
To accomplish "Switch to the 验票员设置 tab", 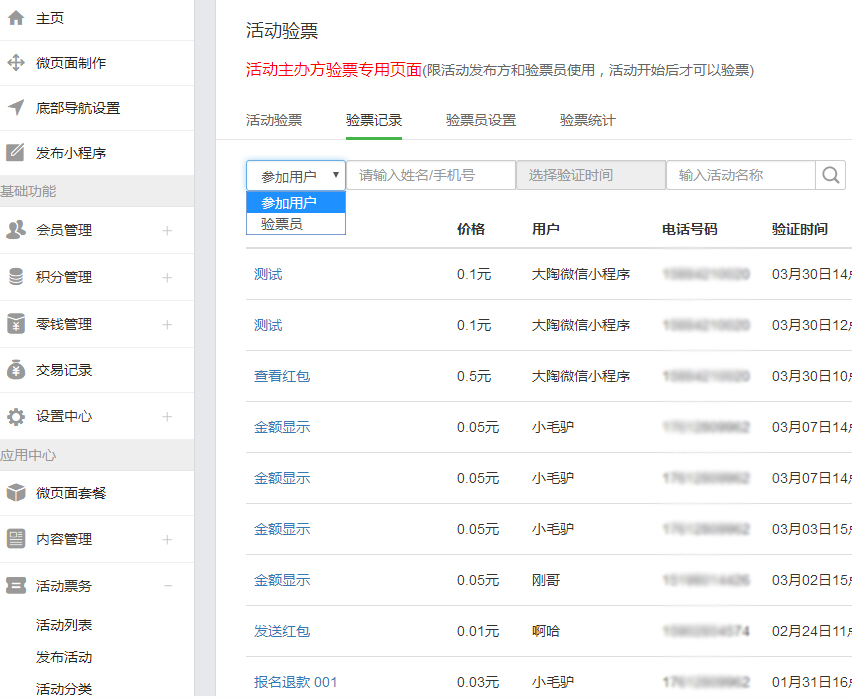I will coord(481,120).
